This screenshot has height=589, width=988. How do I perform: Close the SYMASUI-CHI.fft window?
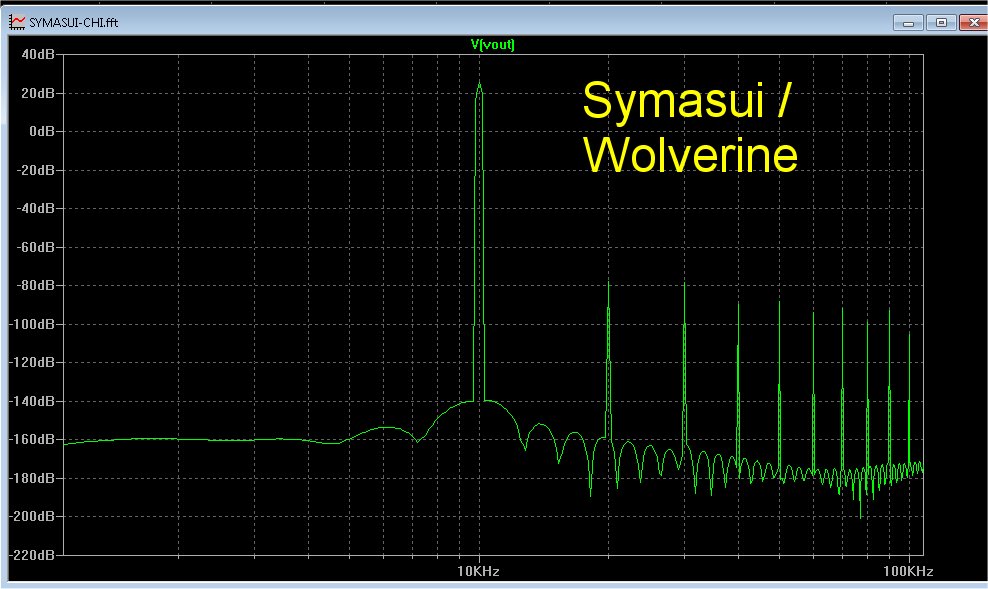pyautogui.click(x=974, y=23)
